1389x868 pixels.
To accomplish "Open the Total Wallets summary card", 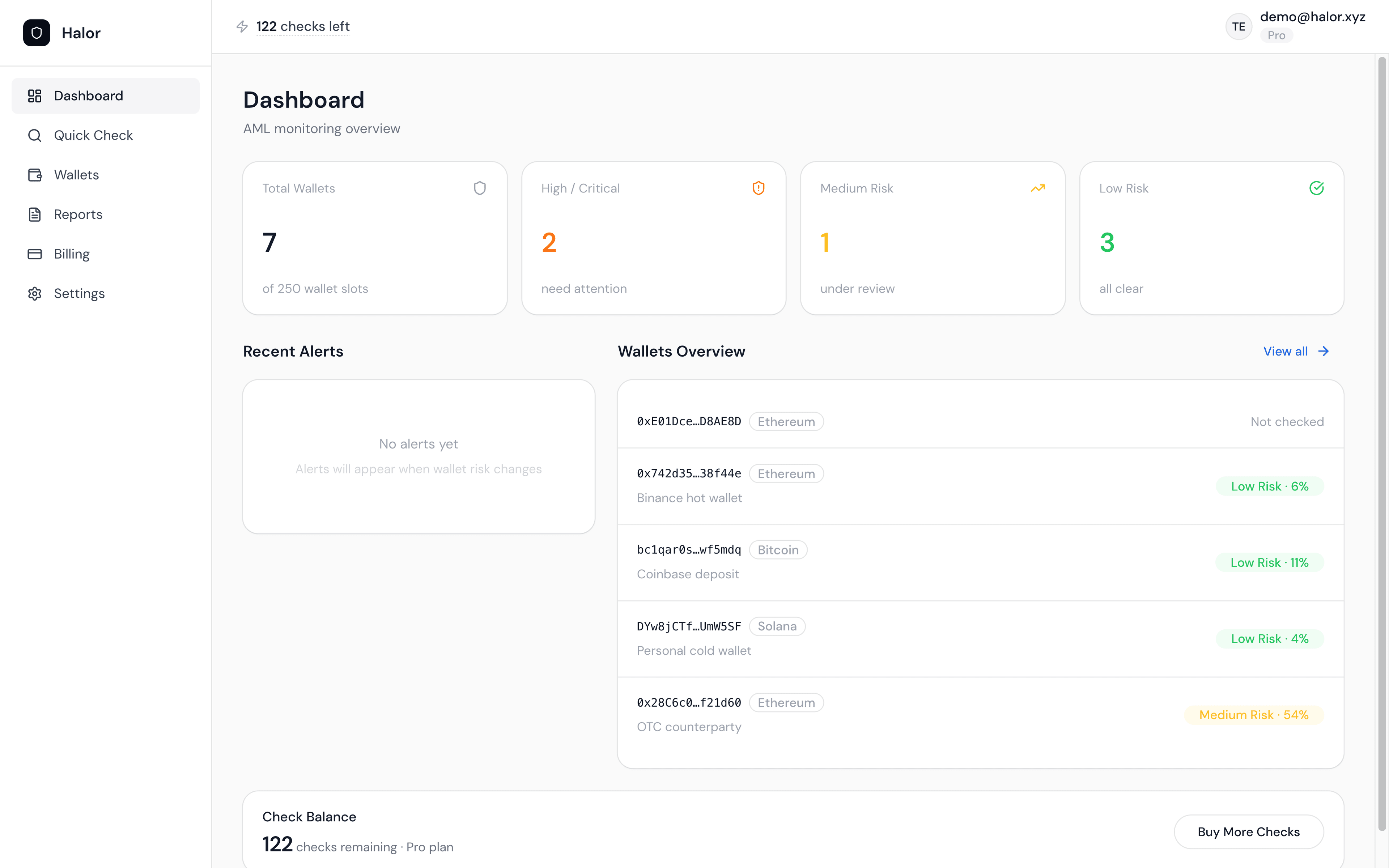I will click(375, 238).
